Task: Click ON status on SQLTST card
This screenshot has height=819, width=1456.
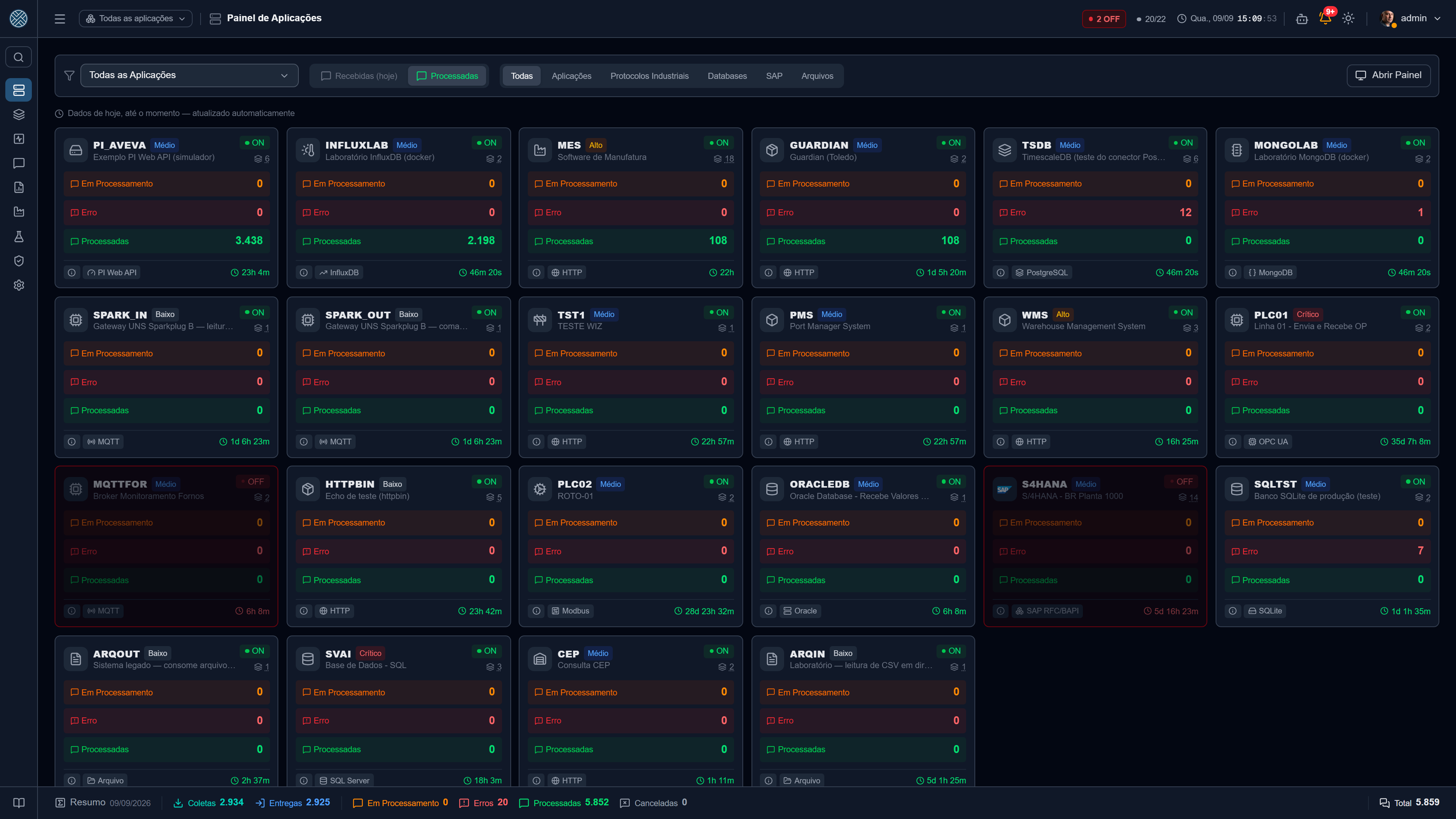Action: (x=1415, y=482)
